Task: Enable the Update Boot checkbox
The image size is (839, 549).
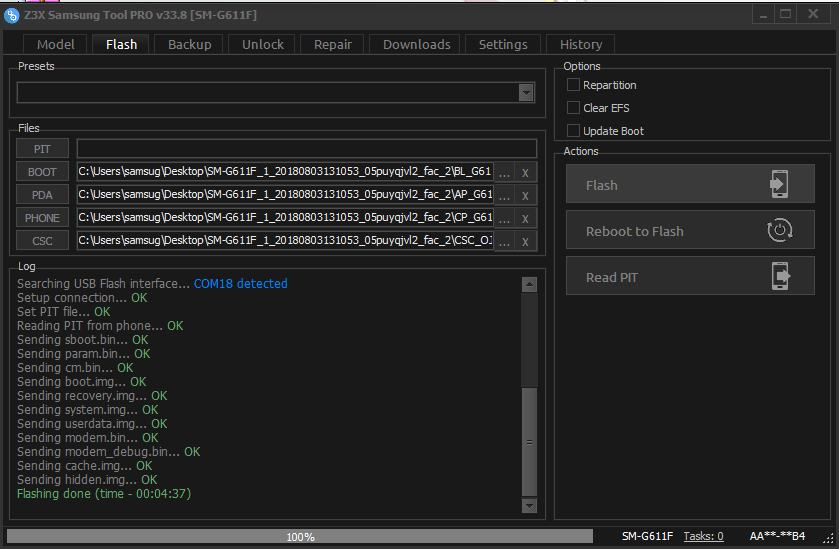Action: (x=573, y=131)
